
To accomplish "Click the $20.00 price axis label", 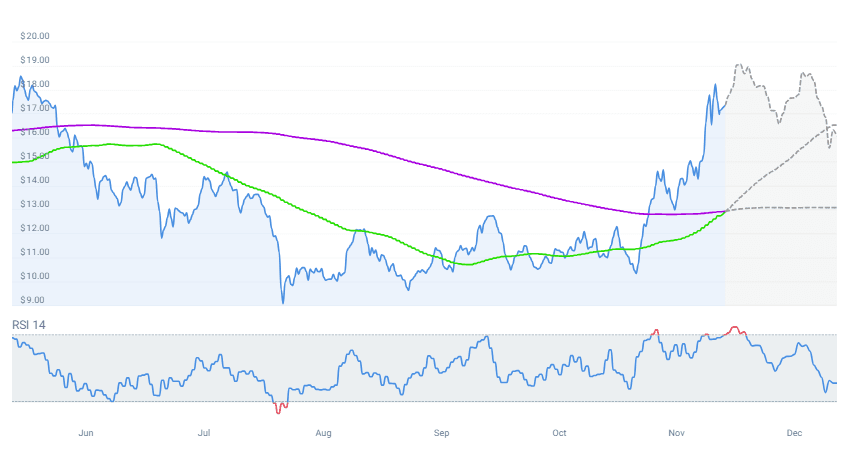I will pos(35,36).
